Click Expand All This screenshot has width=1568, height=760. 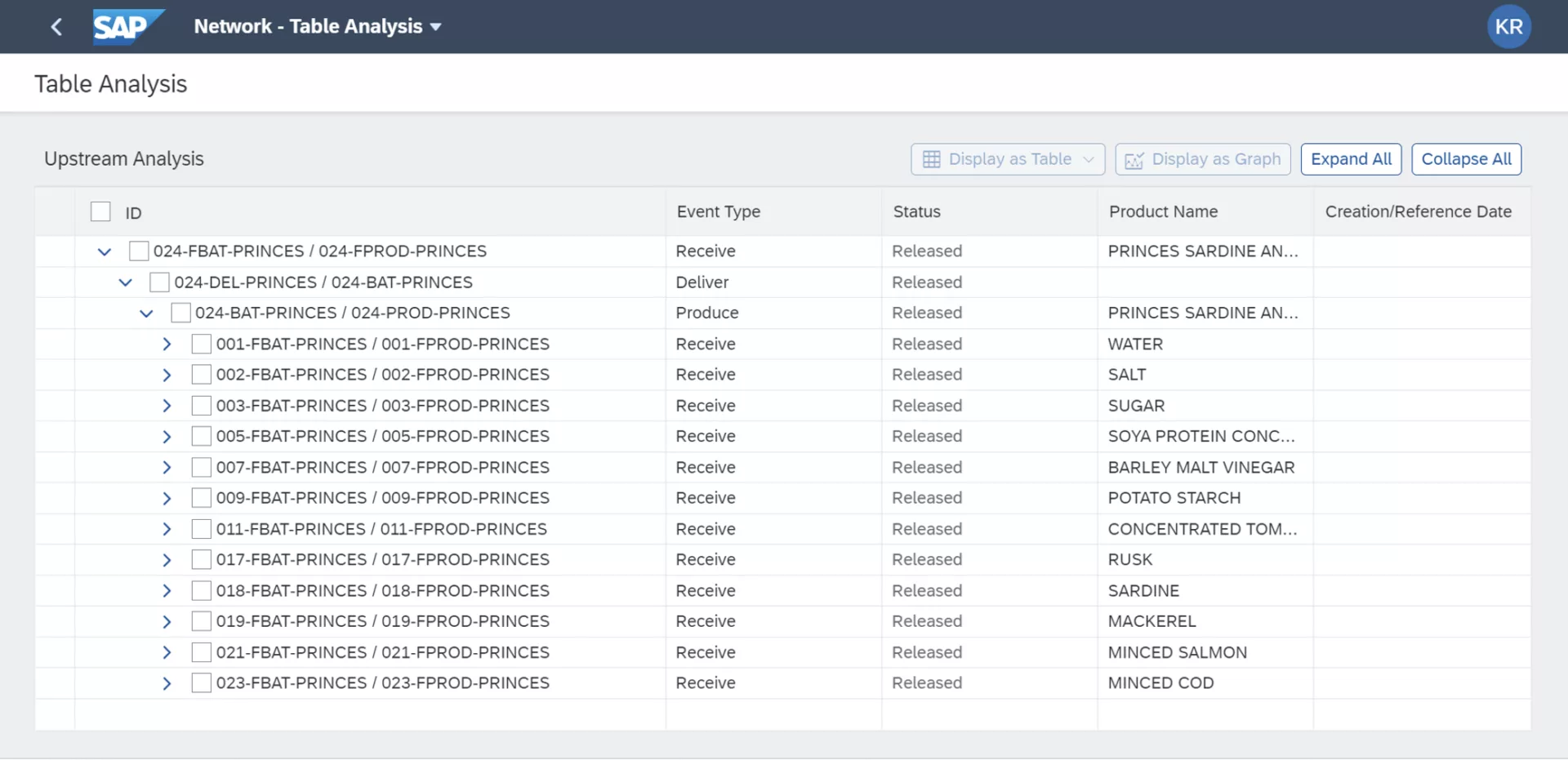click(x=1351, y=159)
